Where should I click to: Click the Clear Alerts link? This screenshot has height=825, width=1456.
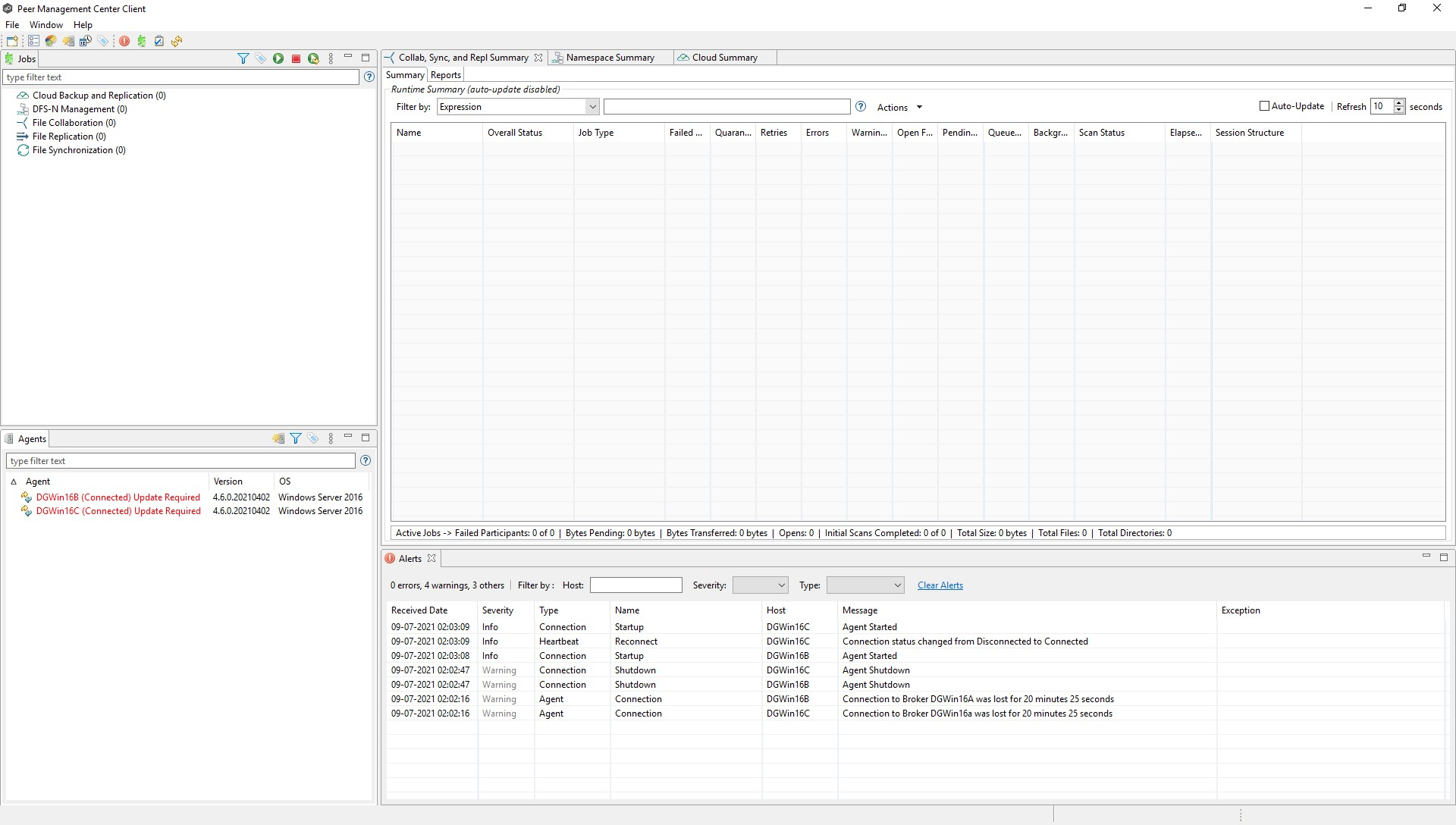(940, 585)
